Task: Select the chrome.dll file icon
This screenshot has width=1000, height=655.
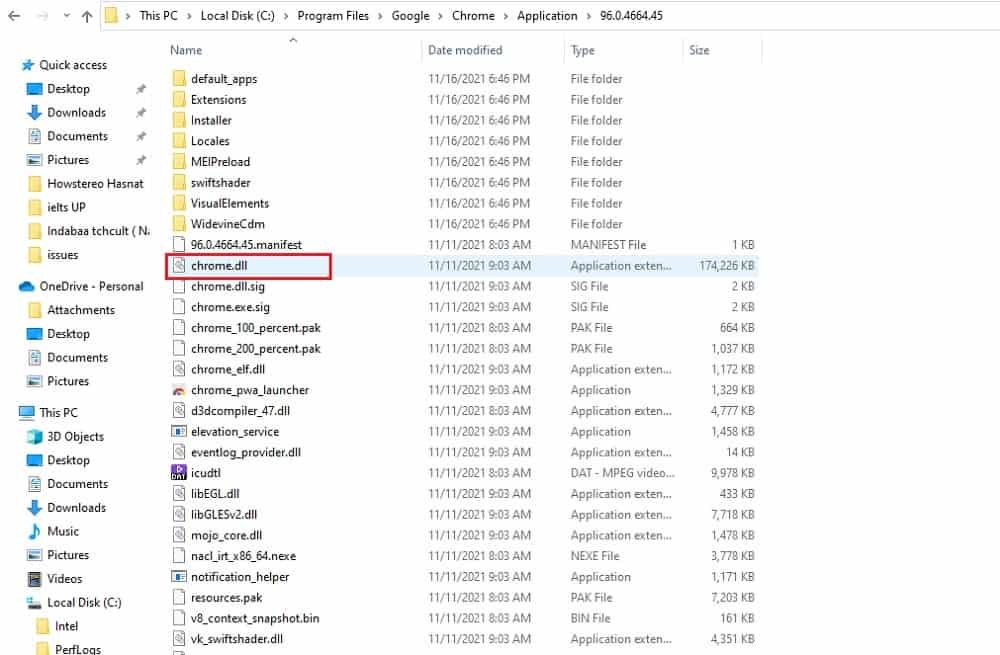Action: click(179, 265)
